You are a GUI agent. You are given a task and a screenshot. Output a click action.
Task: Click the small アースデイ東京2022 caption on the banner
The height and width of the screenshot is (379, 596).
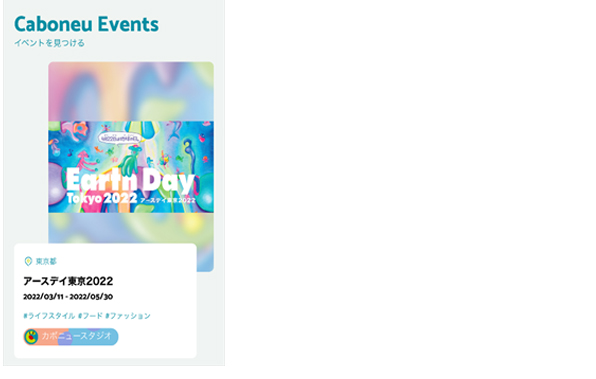(168, 200)
